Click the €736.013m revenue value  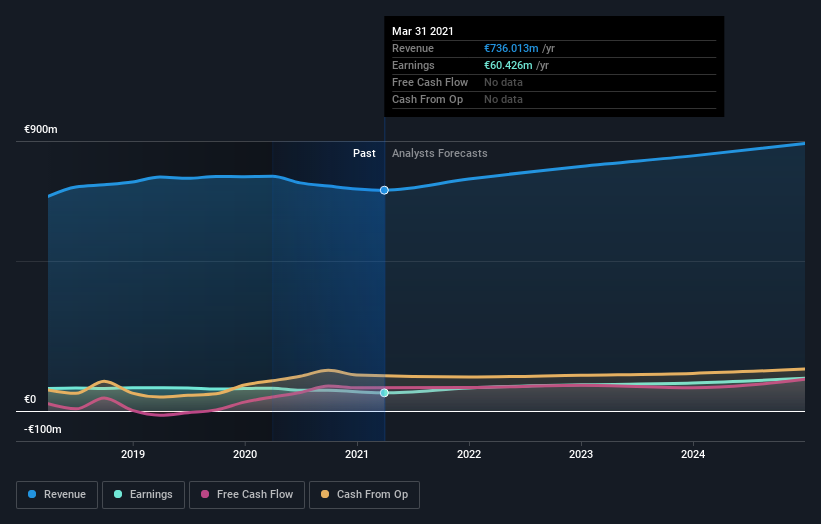(511, 48)
